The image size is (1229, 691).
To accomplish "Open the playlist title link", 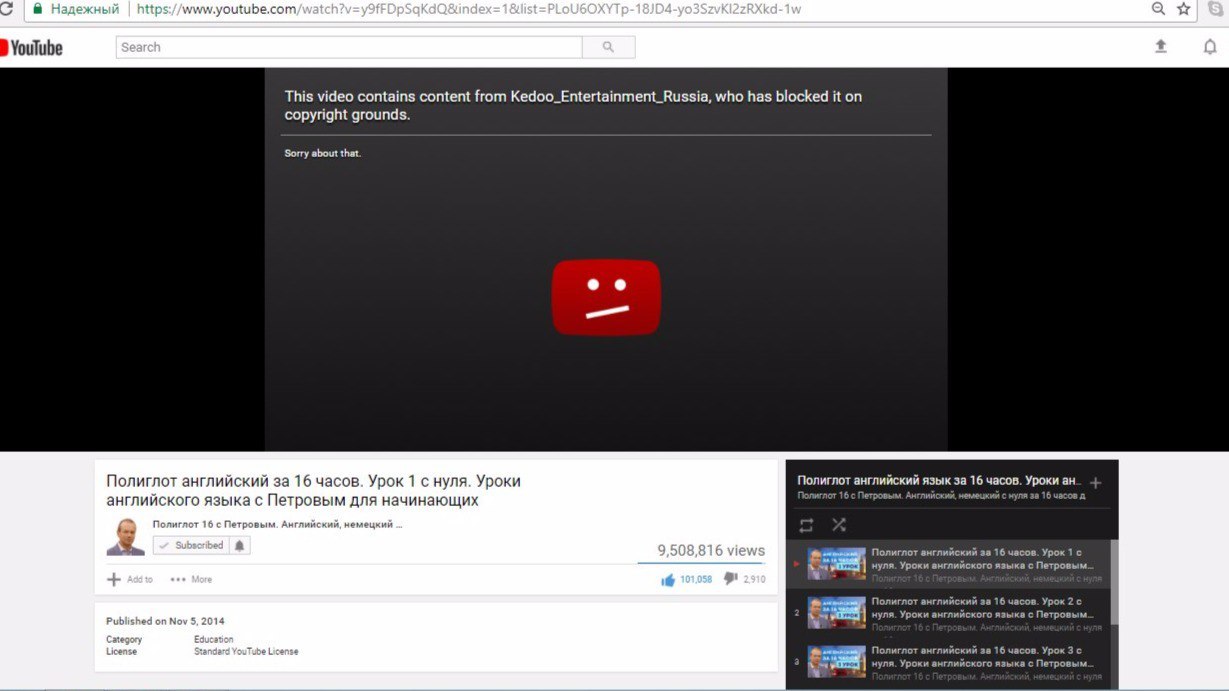I will click(939, 481).
